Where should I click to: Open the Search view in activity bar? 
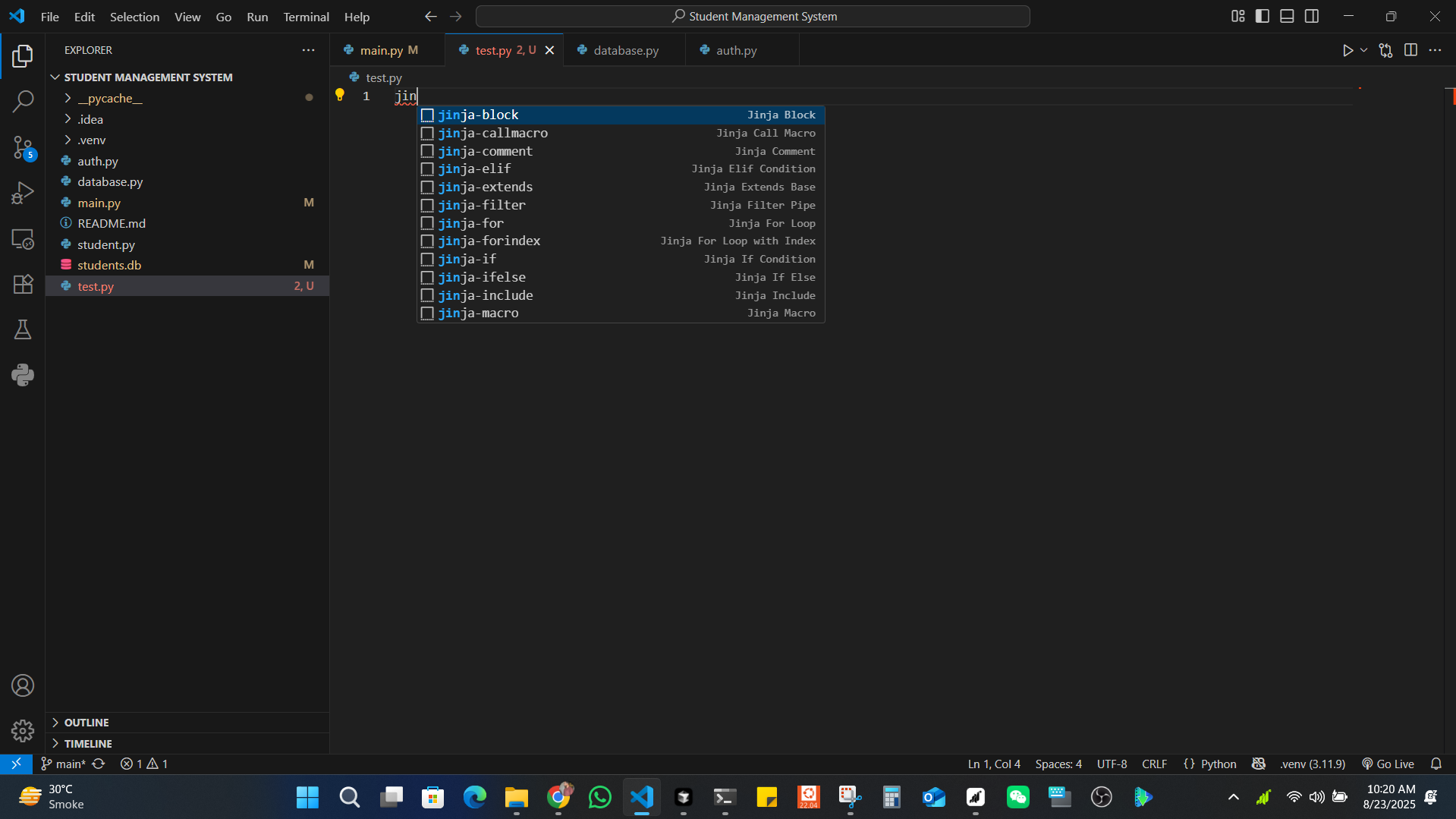pyautogui.click(x=23, y=101)
